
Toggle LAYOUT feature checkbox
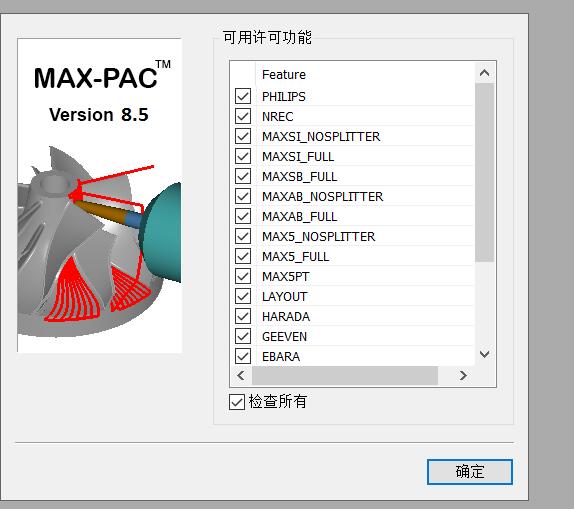(x=243, y=296)
